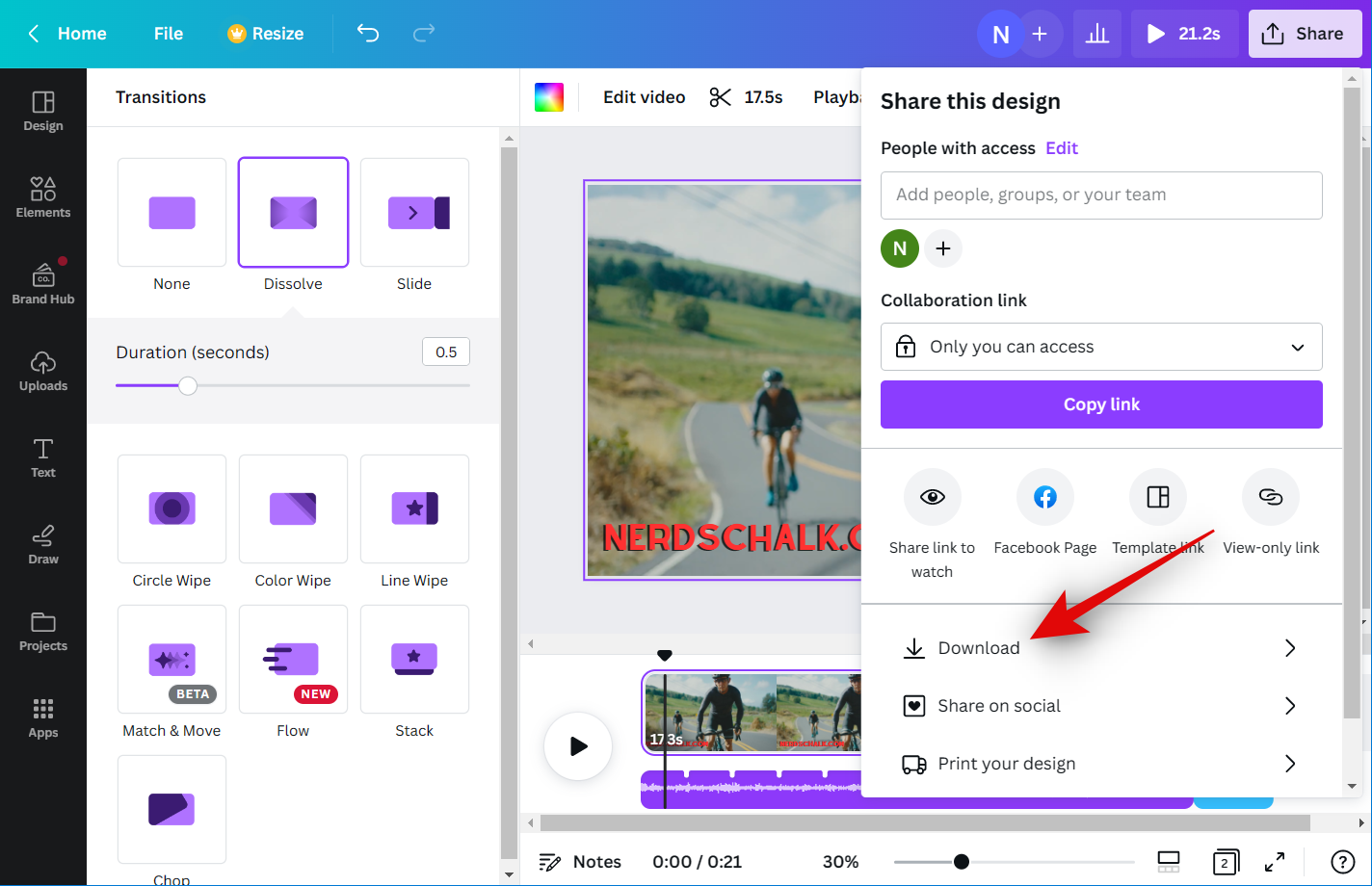Expand the Collaboration link access dropdown
The height and width of the screenshot is (886, 1372).
tap(1100, 347)
